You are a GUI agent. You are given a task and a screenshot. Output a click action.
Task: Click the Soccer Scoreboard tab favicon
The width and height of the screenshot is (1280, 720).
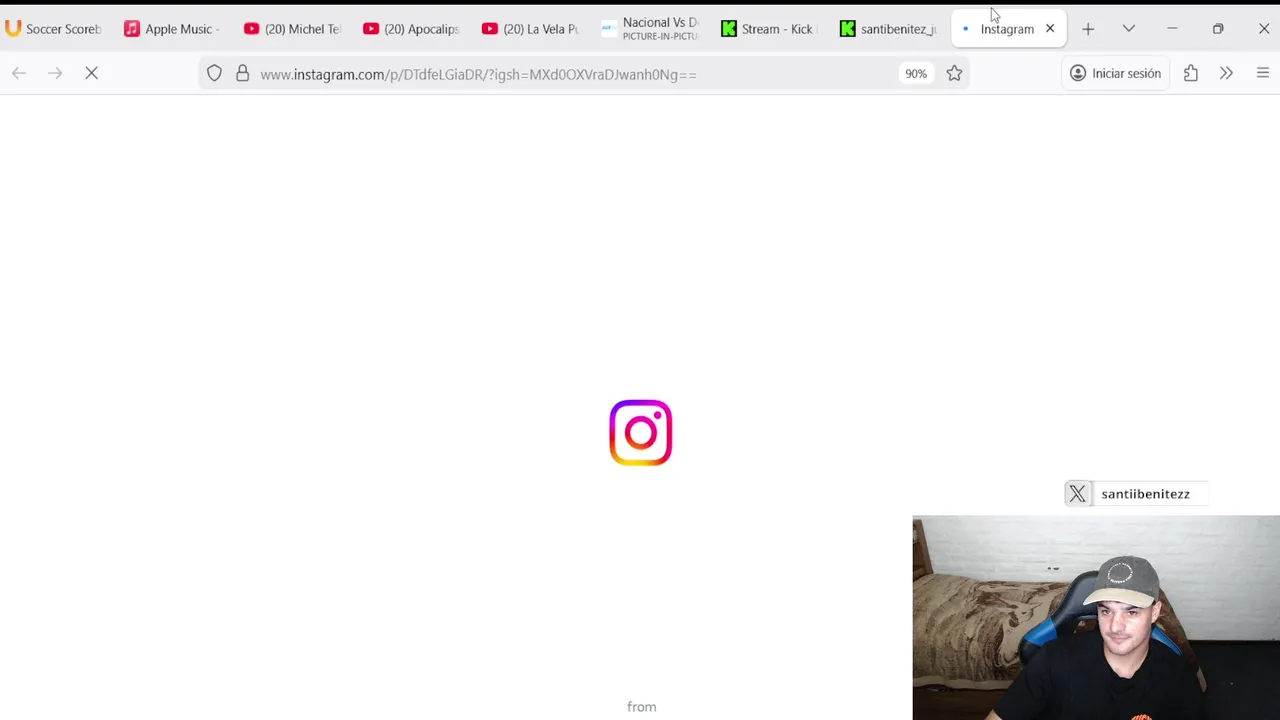click(13, 29)
